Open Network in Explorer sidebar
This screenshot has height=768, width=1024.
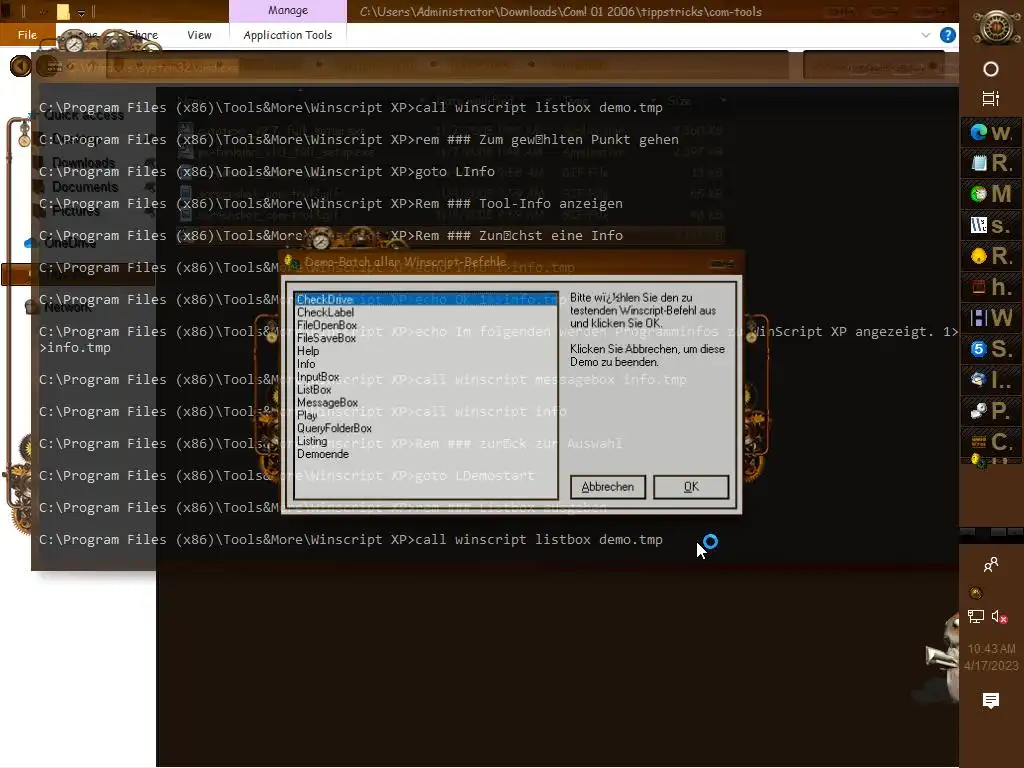[x=67, y=307]
